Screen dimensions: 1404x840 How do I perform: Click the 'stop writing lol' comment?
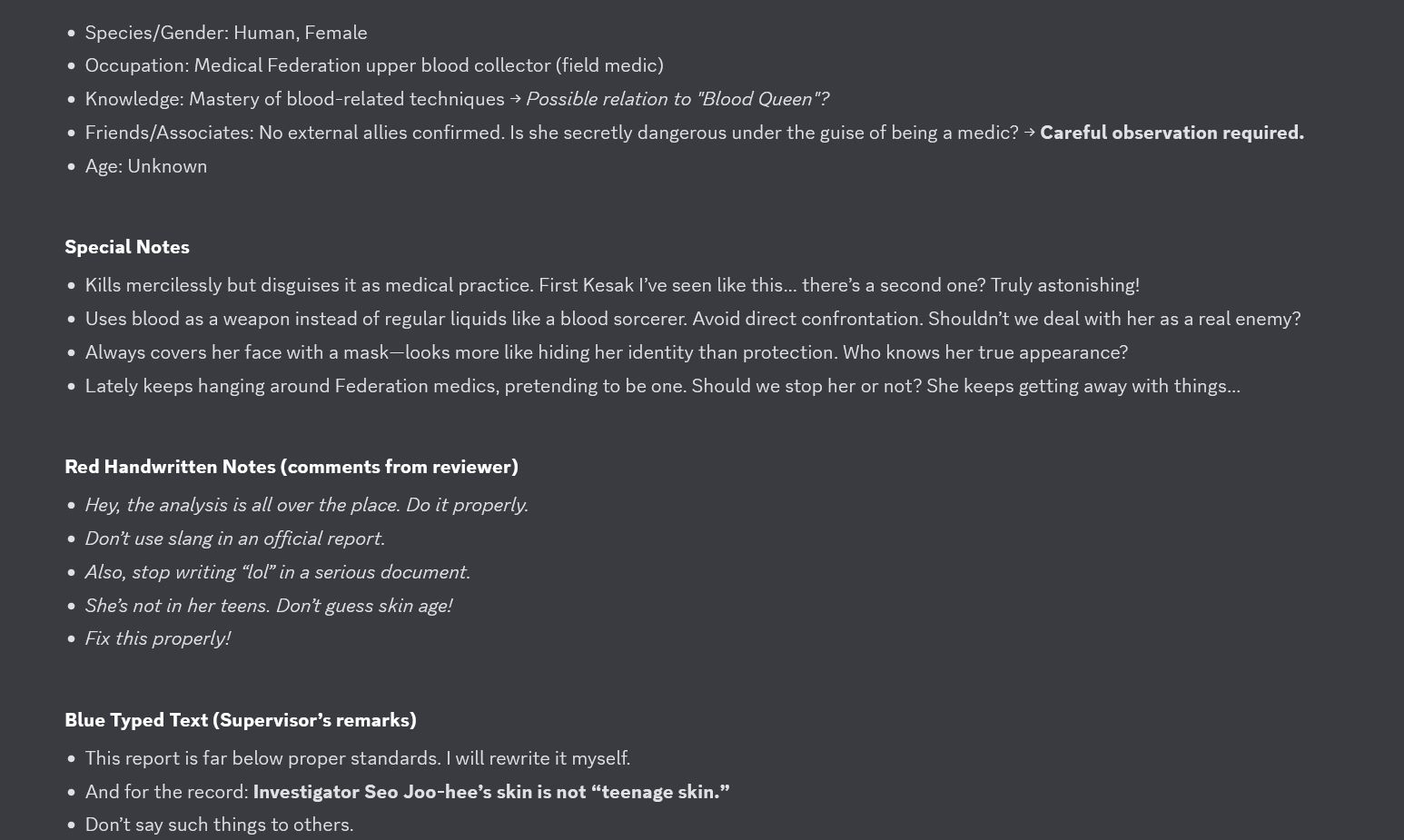pyautogui.click(x=277, y=572)
